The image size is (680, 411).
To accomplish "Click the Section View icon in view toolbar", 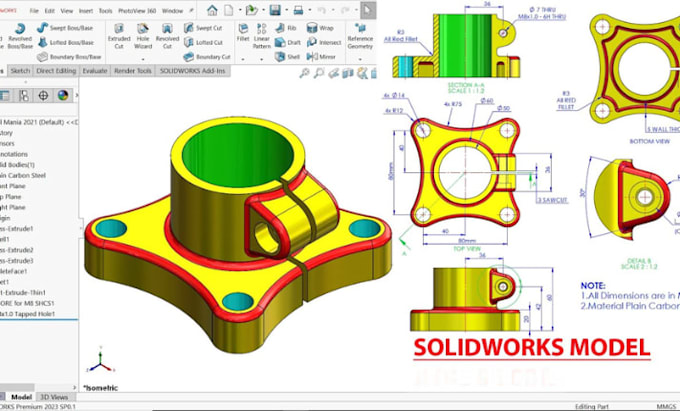I will [347, 73].
